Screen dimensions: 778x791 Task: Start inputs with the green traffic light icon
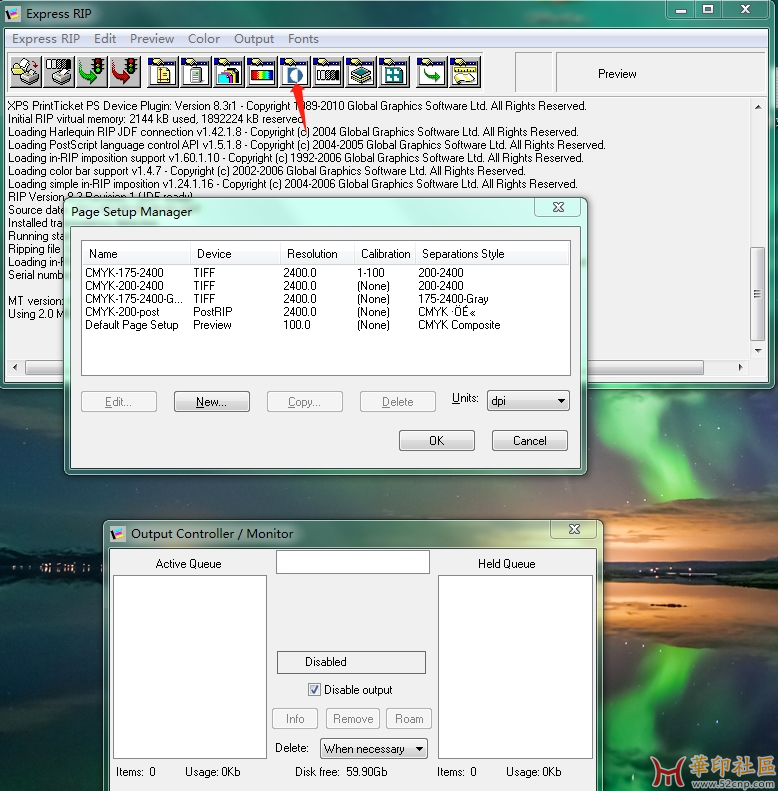[x=92, y=72]
